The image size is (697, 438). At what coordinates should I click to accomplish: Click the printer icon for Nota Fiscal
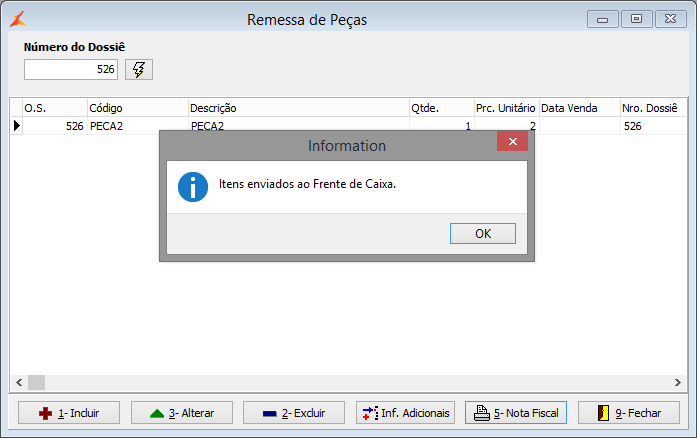pos(481,413)
